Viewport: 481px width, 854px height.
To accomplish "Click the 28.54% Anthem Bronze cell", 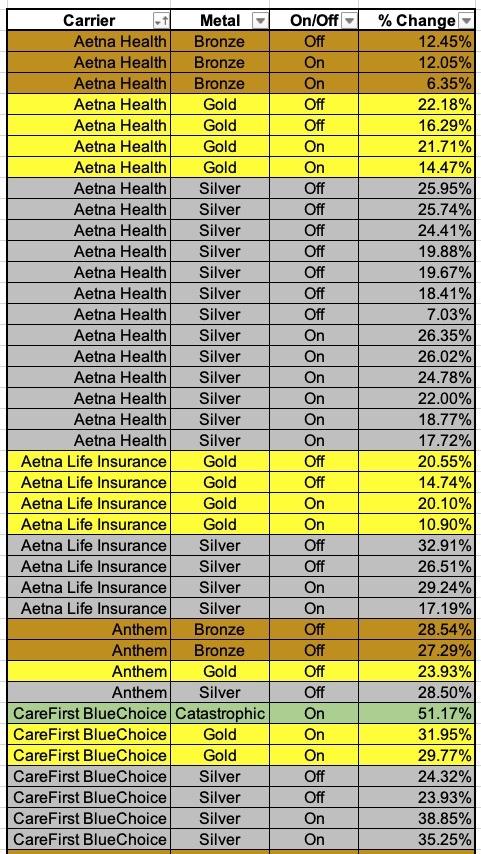I will tap(416, 629).
